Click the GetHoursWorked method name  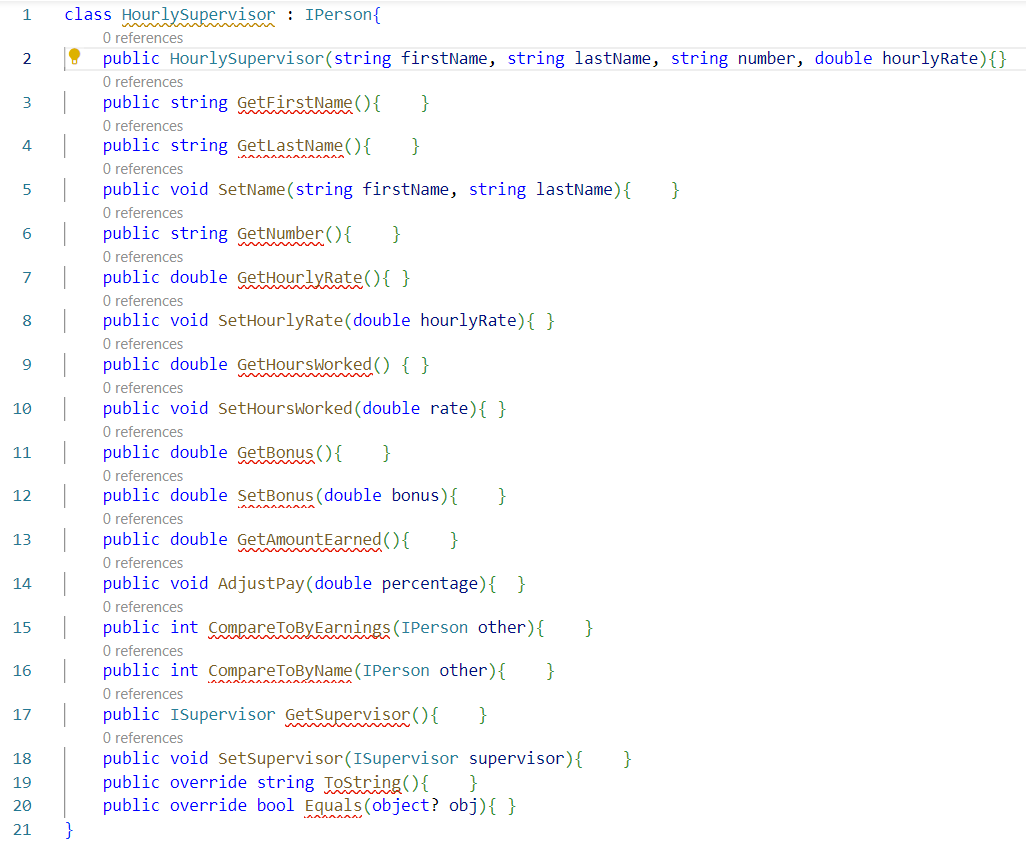pos(304,364)
